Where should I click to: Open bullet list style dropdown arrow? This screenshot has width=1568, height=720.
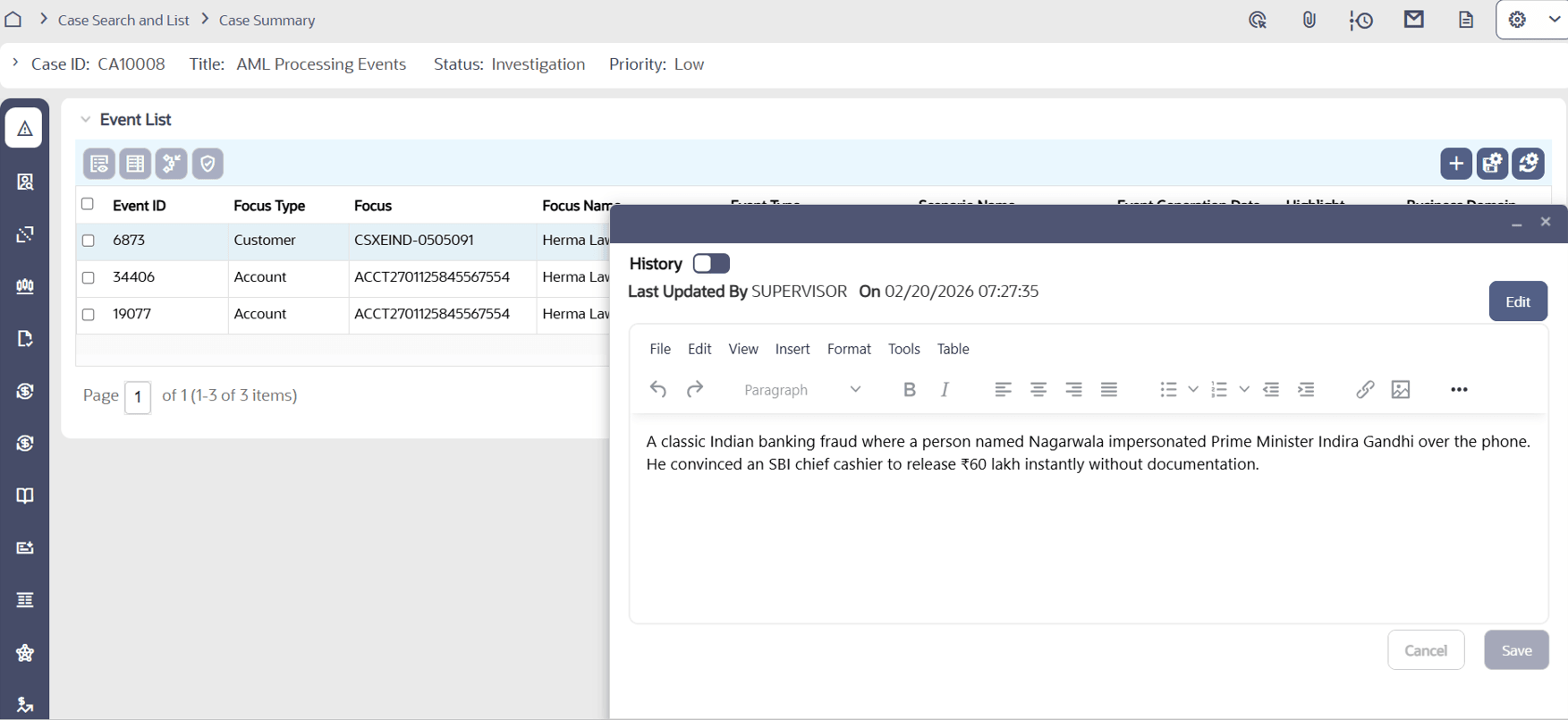coord(1193,389)
